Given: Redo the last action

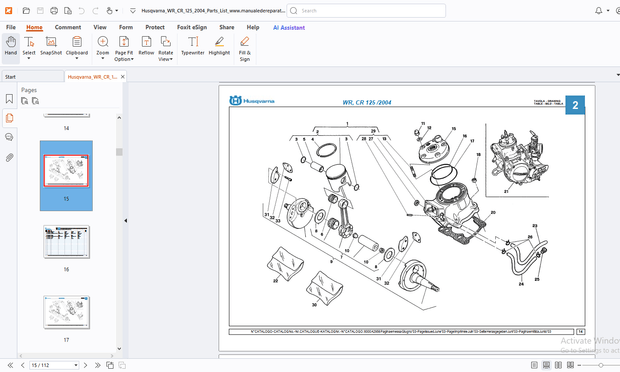Looking at the screenshot, I should tap(95, 11).
